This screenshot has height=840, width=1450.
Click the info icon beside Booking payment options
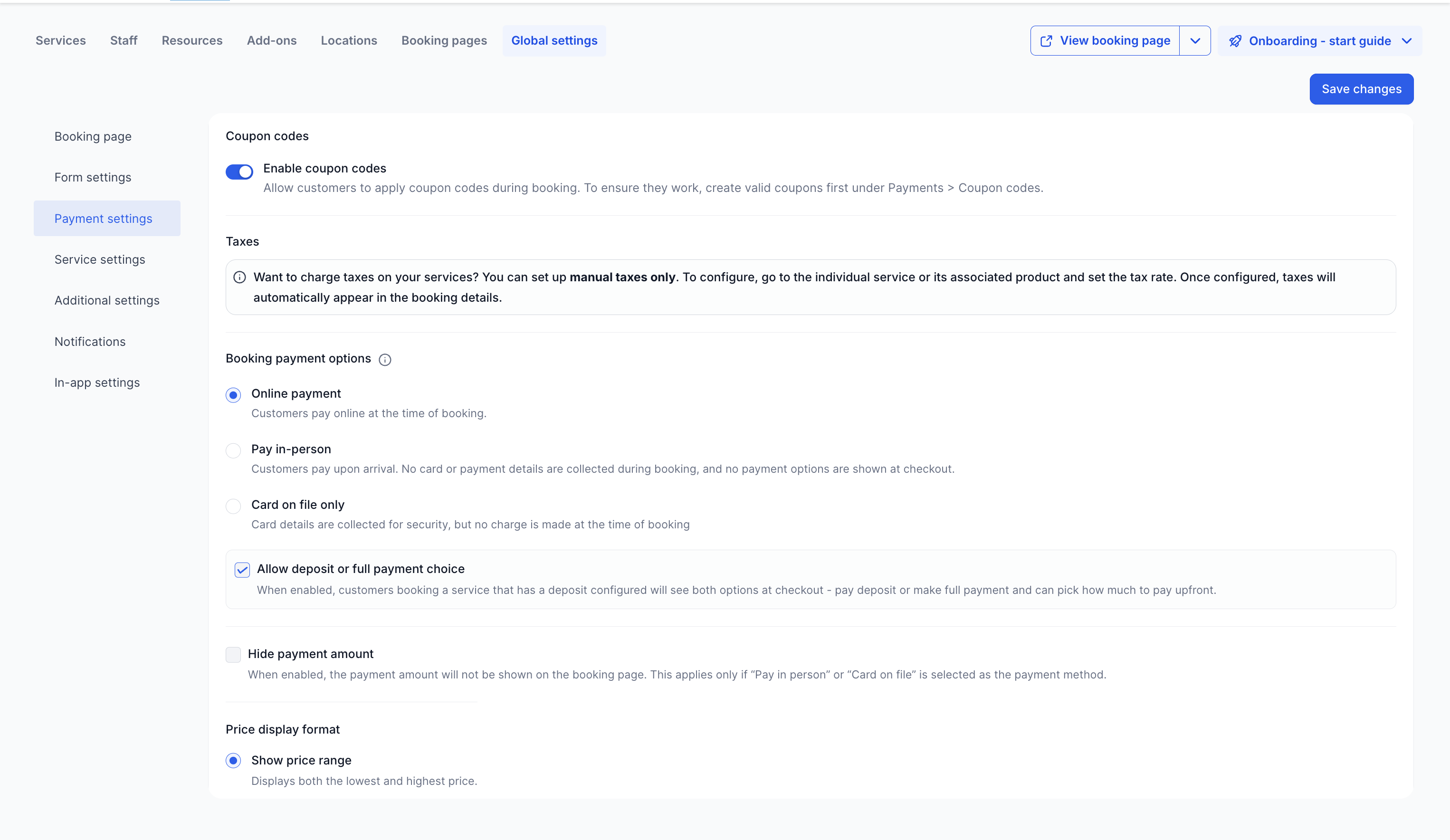385,360
